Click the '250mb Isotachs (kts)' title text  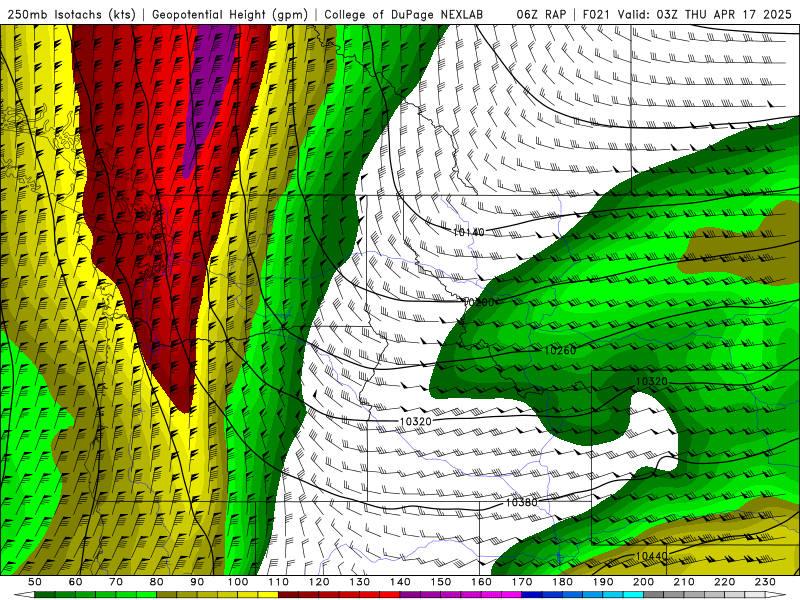click(71, 14)
